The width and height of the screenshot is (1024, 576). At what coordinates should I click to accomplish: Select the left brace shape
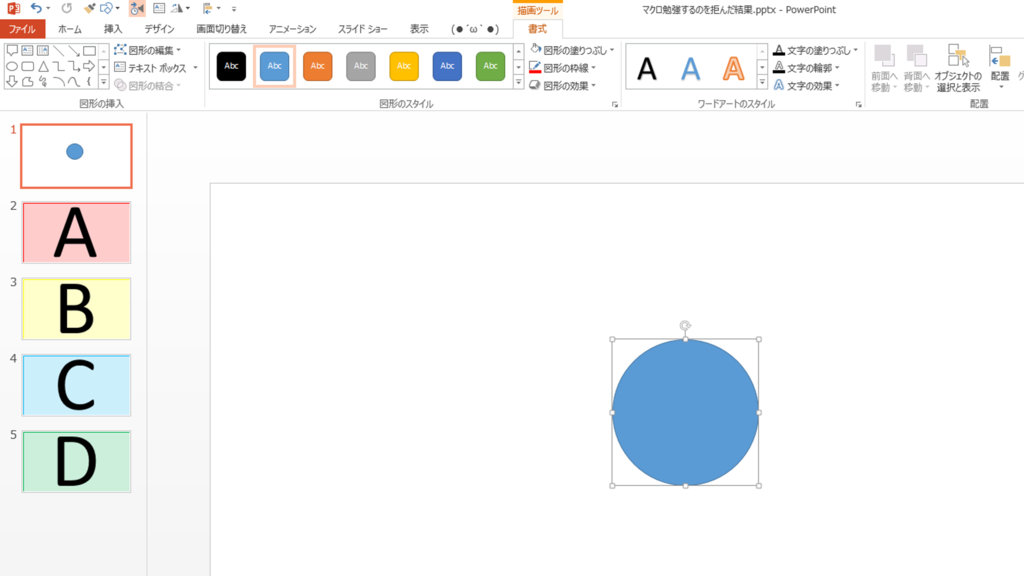[89, 82]
